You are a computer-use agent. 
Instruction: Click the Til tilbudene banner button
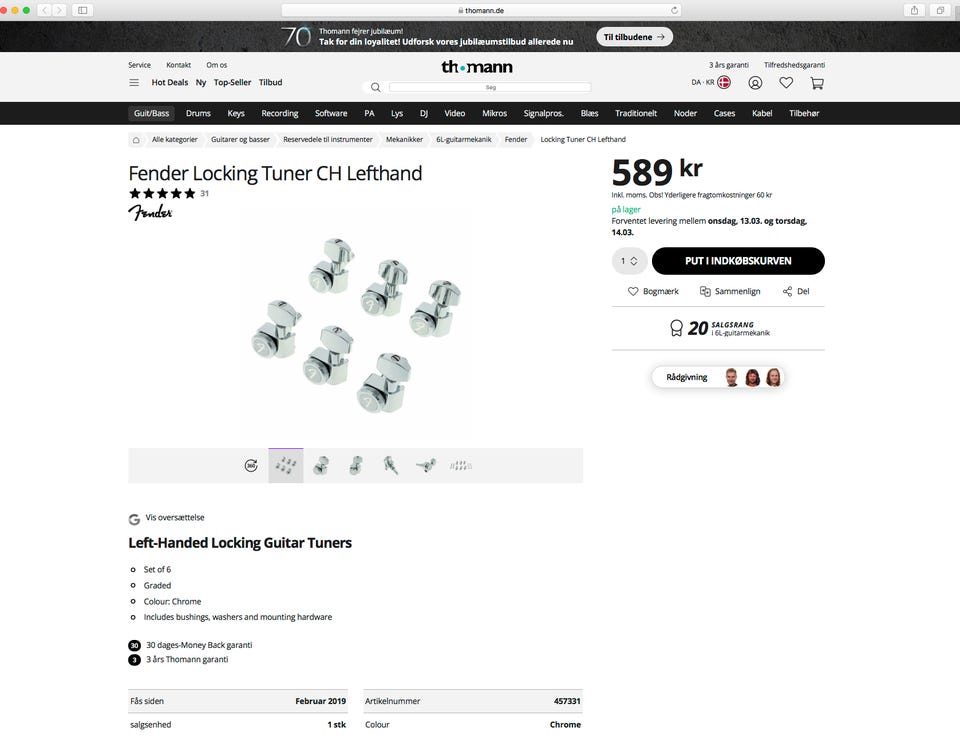click(635, 37)
